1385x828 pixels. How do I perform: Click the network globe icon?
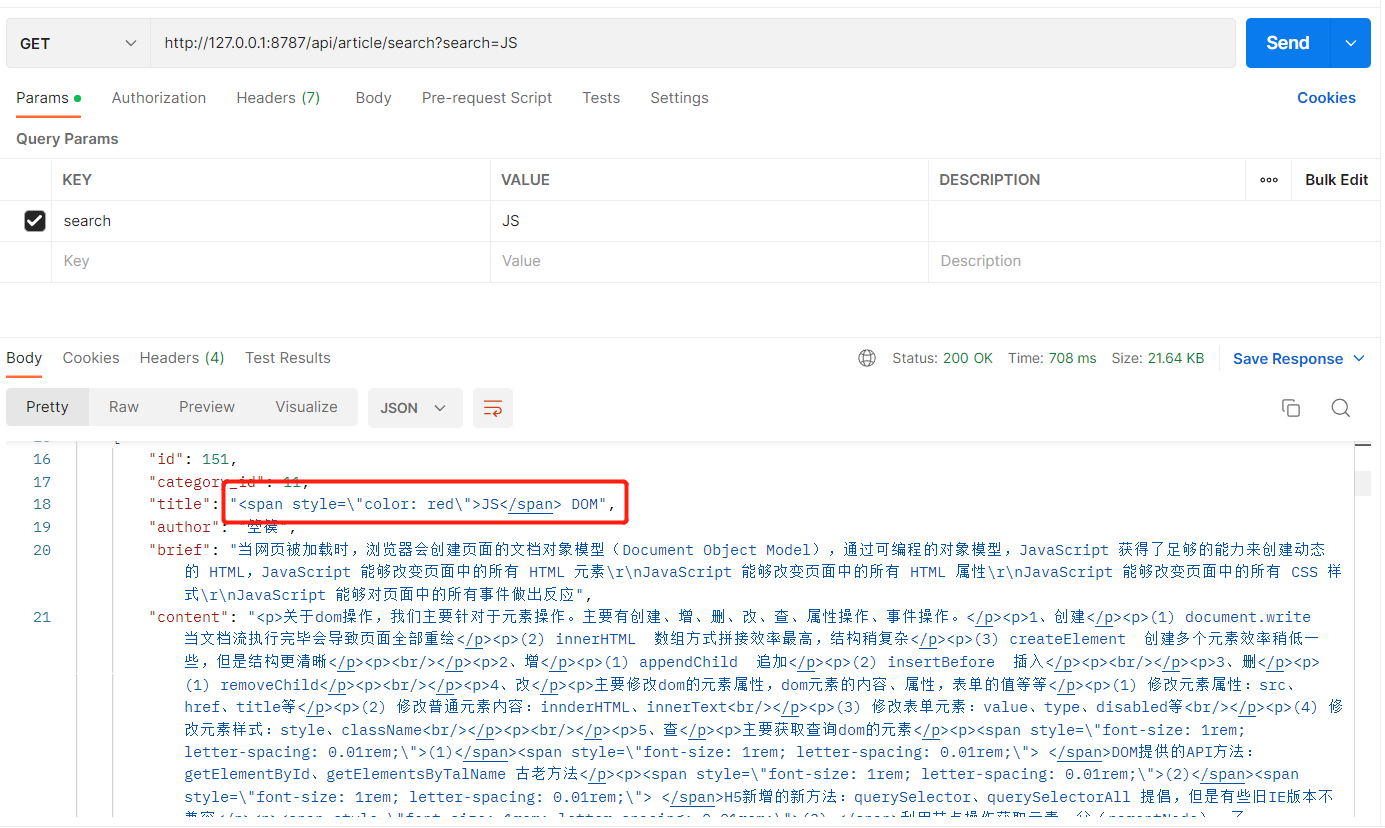[867, 358]
